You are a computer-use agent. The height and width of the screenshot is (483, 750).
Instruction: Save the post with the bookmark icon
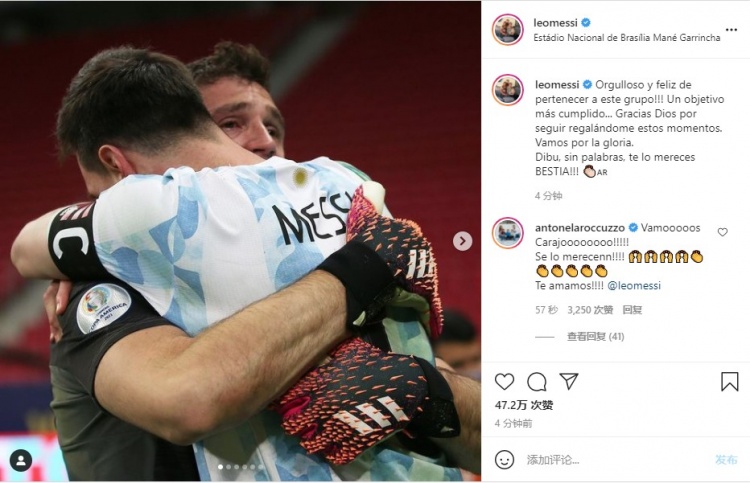tap(729, 382)
